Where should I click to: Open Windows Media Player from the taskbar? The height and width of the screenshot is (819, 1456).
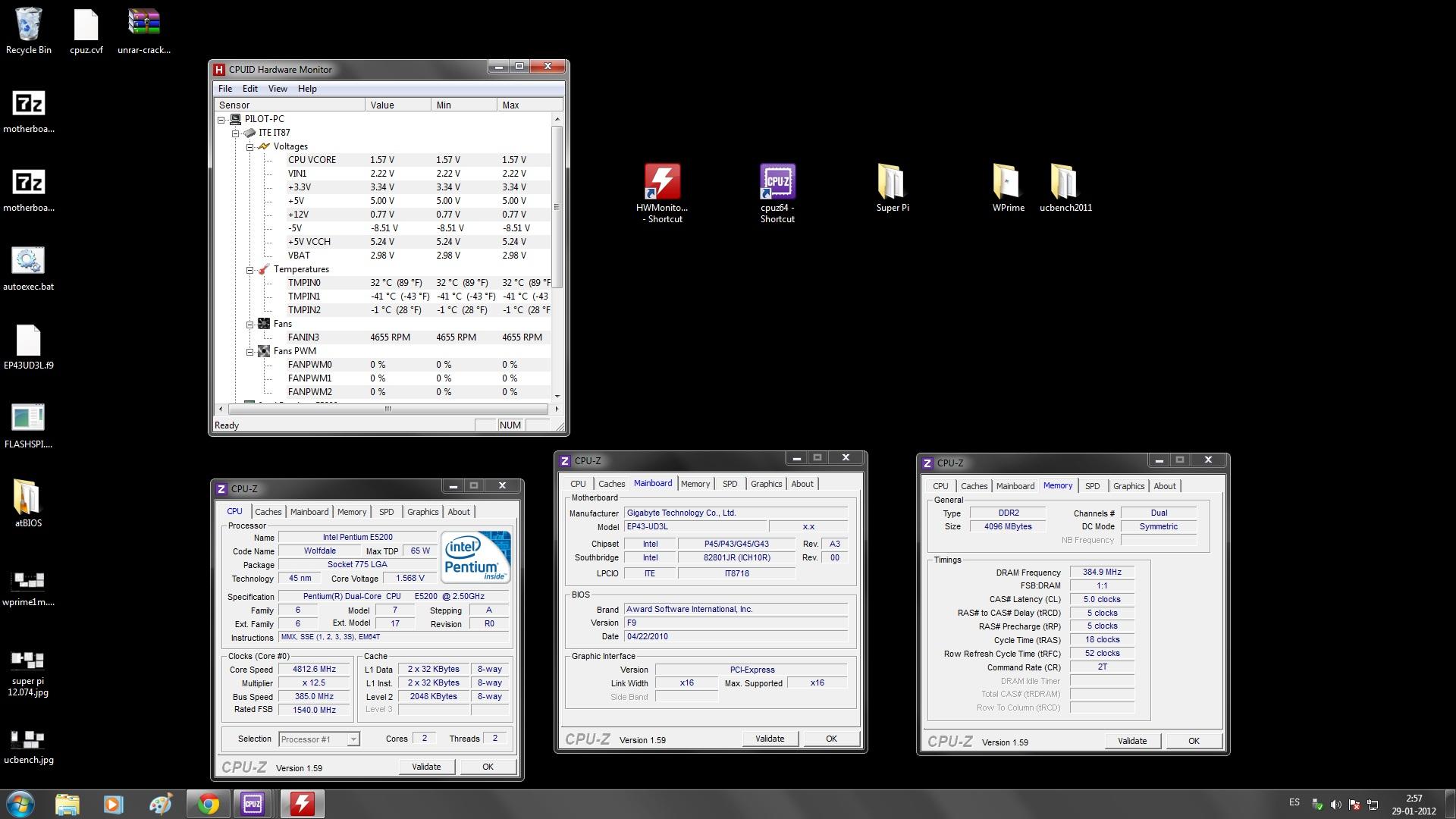pos(113,804)
